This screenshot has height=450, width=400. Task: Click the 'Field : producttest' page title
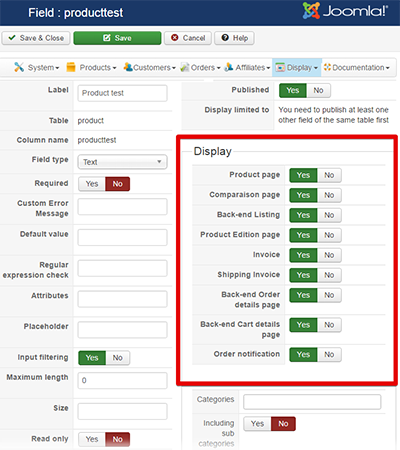tap(76, 13)
